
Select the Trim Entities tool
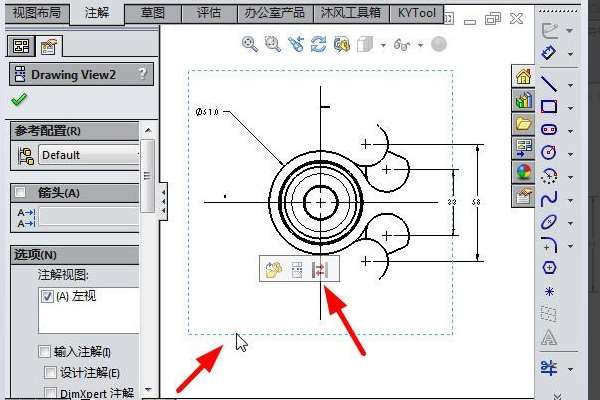(549, 368)
